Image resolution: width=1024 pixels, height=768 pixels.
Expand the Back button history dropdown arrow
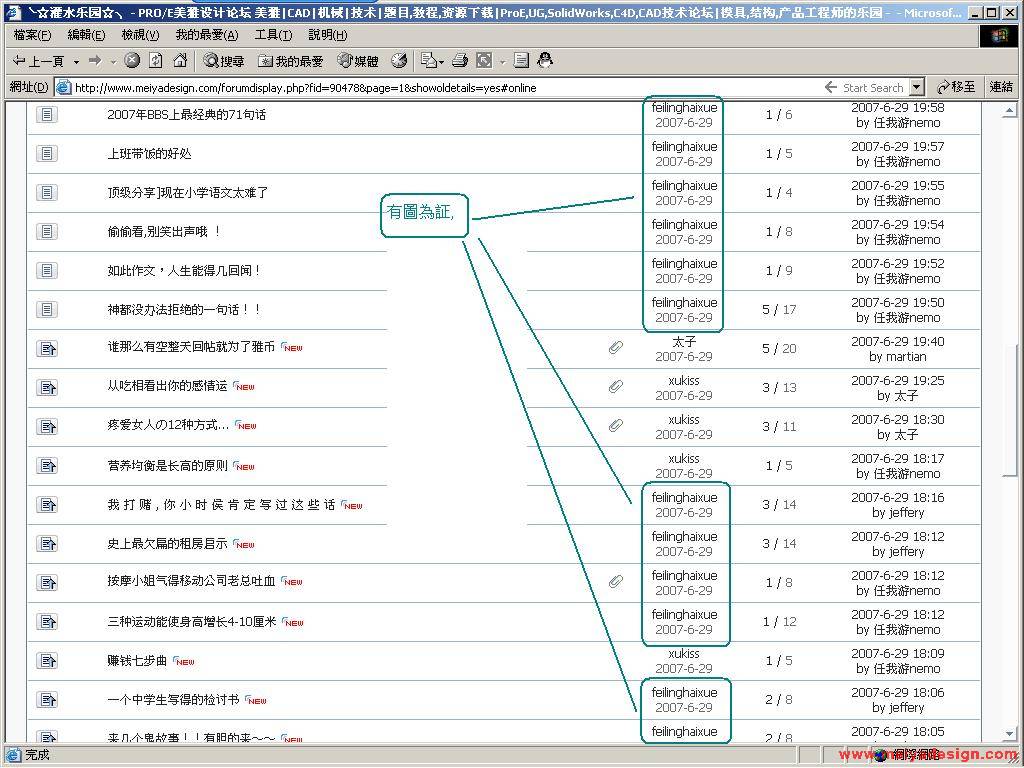point(75,61)
